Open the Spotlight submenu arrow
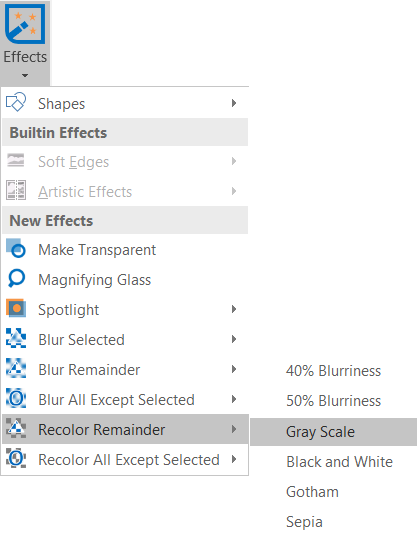 pyautogui.click(x=234, y=309)
